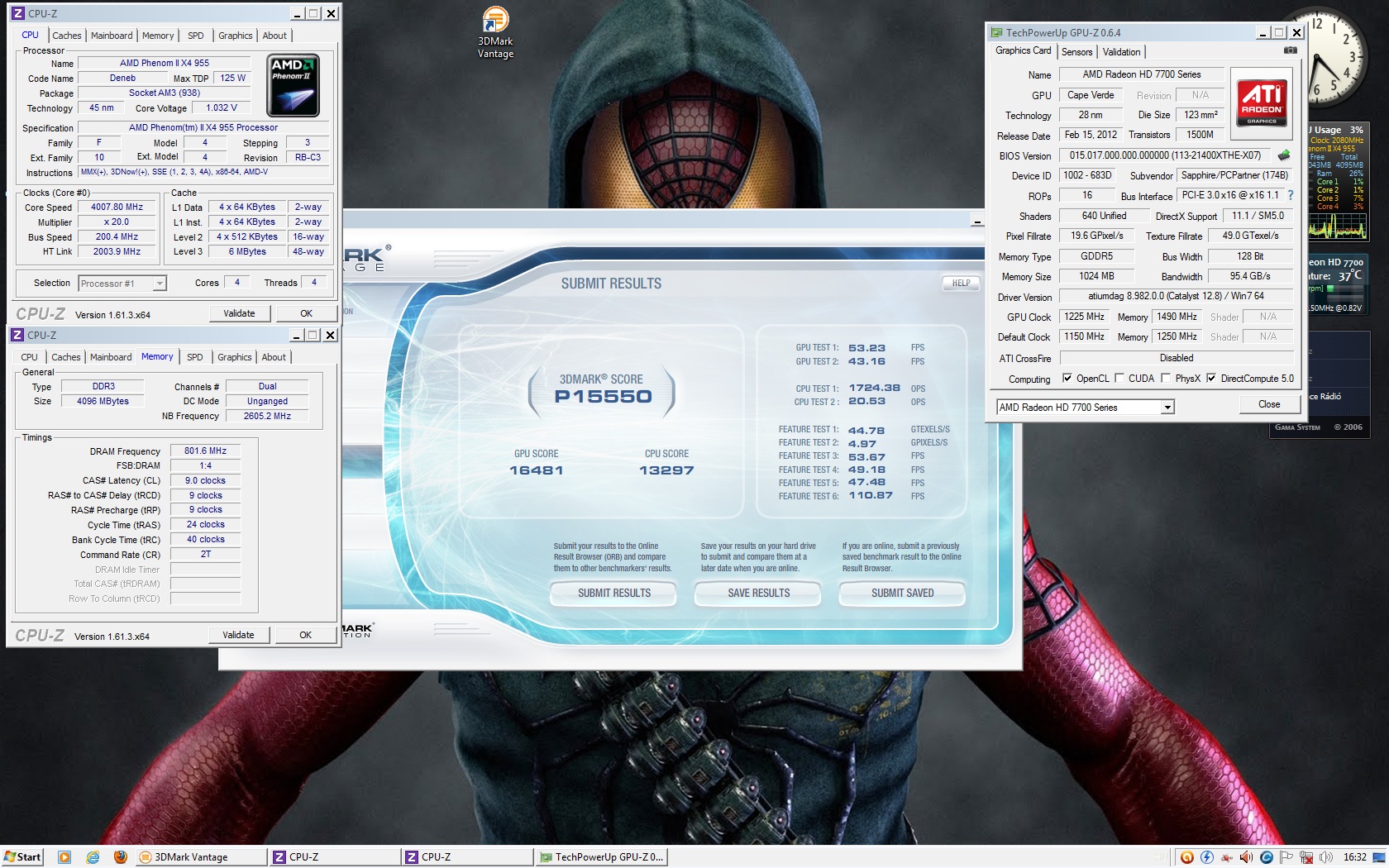The image size is (1389, 868).
Task: Open the Start menu
Action: (x=22, y=857)
